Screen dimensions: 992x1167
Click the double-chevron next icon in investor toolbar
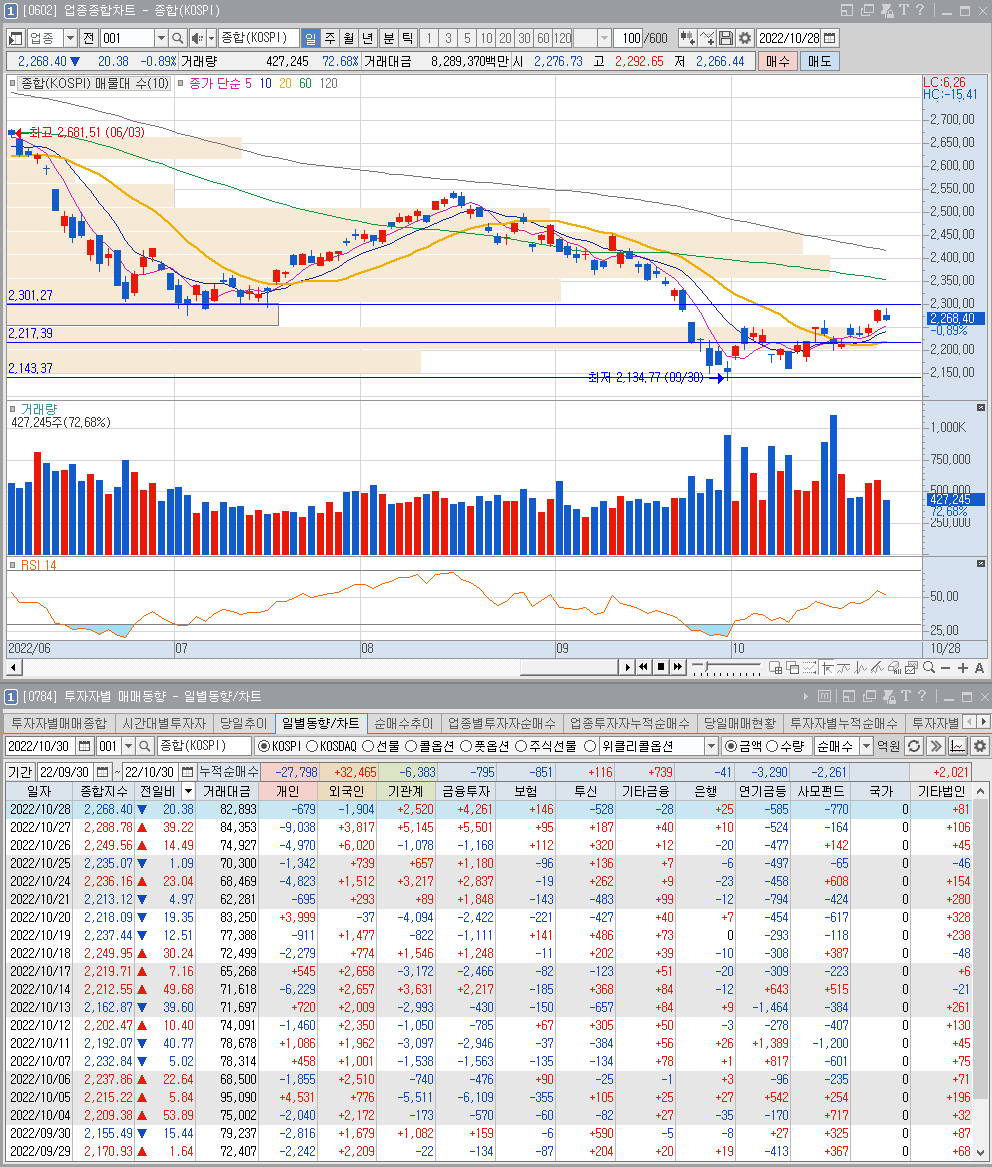coord(936,746)
